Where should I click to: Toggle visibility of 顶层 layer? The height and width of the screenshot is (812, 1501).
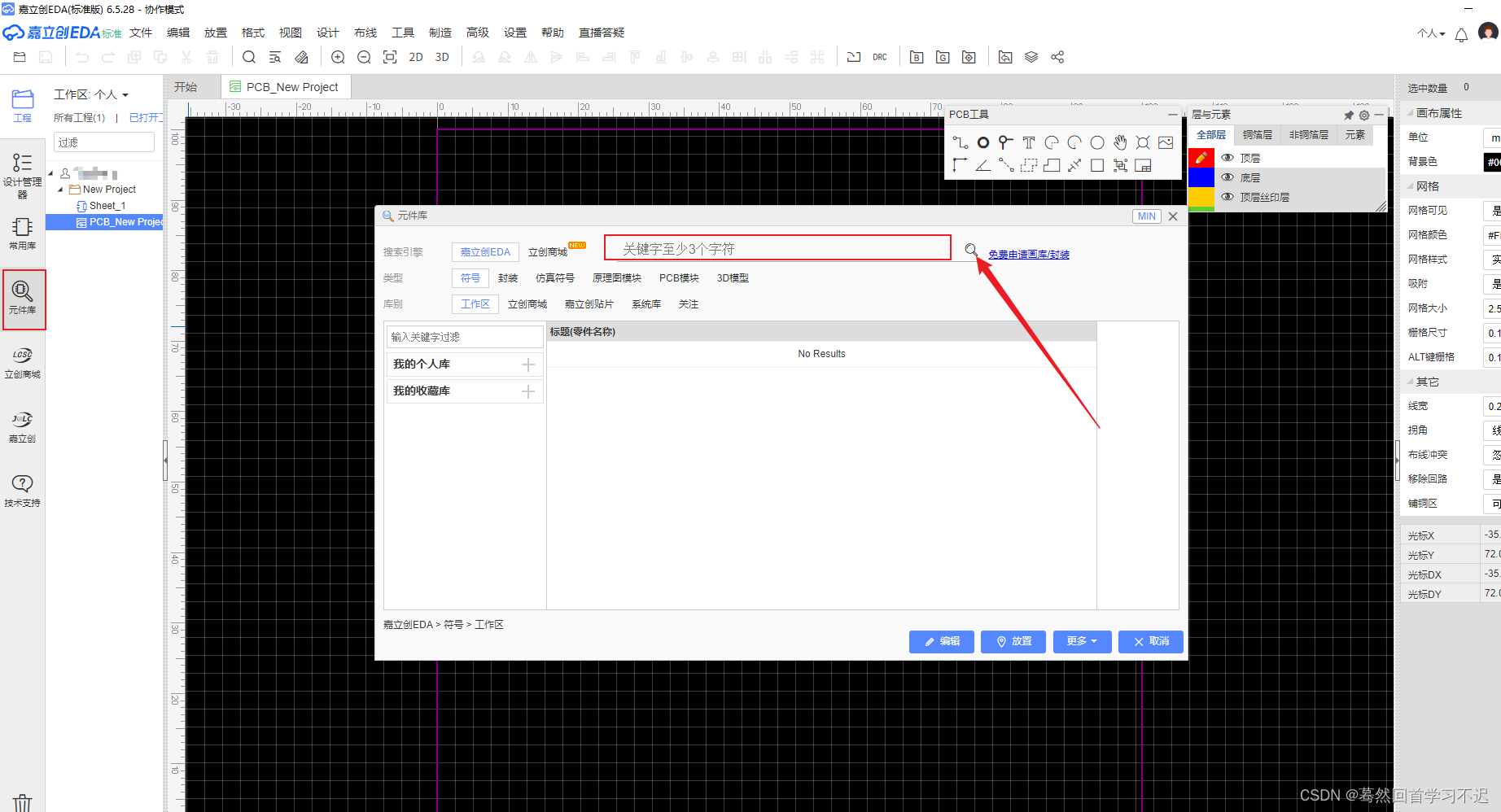coord(1227,158)
